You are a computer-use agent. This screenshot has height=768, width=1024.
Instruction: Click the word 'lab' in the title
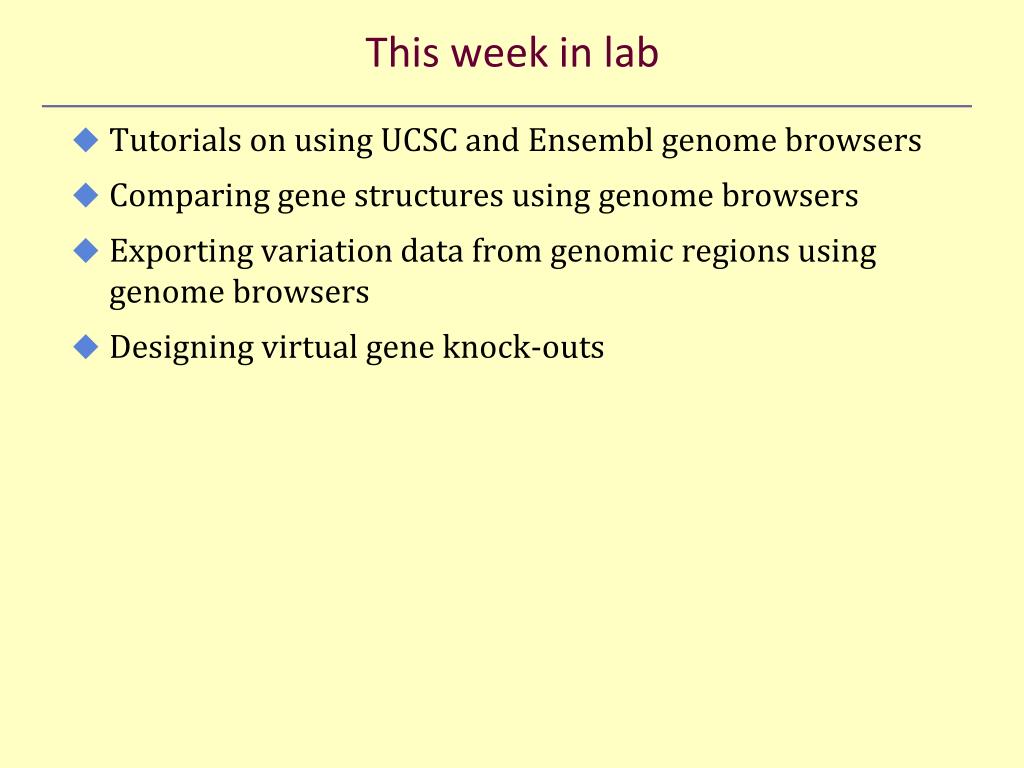click(x=631, y=52)
